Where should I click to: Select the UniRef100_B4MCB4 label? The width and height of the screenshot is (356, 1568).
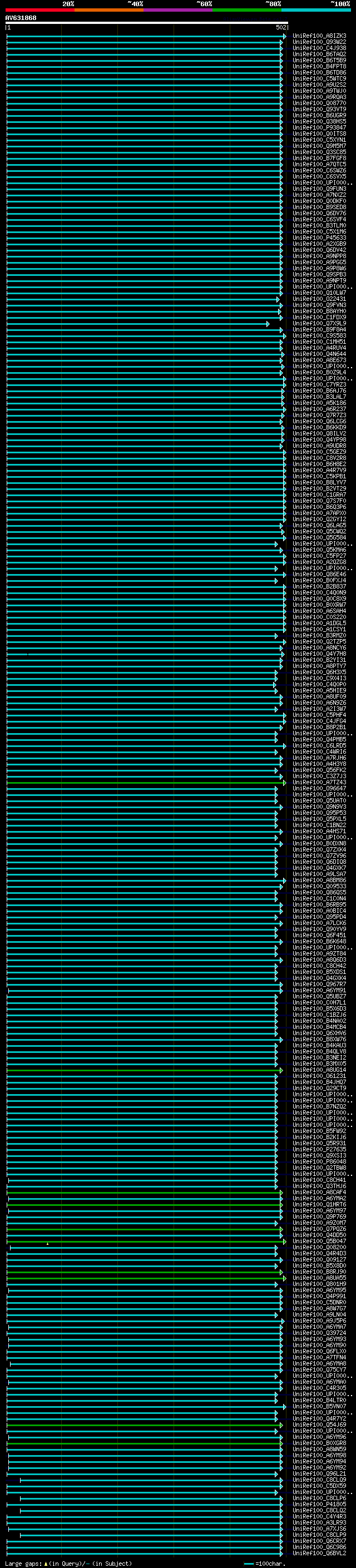click(x=319, y=1027)
